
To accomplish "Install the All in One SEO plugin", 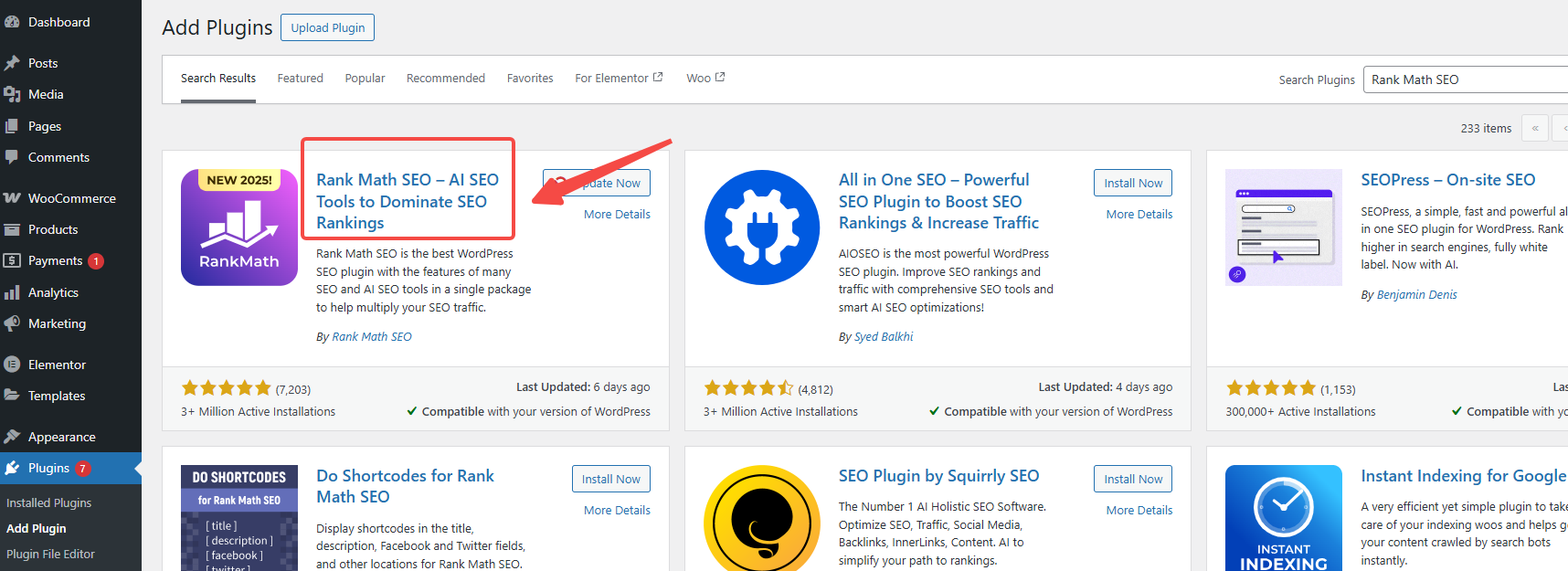I will 1132,183.
